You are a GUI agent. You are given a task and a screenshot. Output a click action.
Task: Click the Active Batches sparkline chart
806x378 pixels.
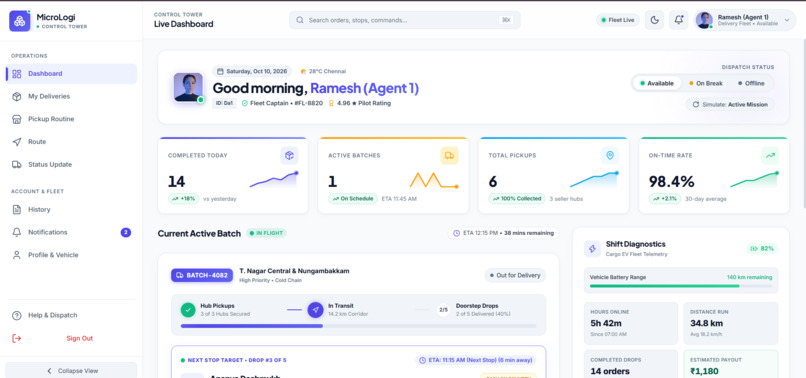[x=434, y=180]
